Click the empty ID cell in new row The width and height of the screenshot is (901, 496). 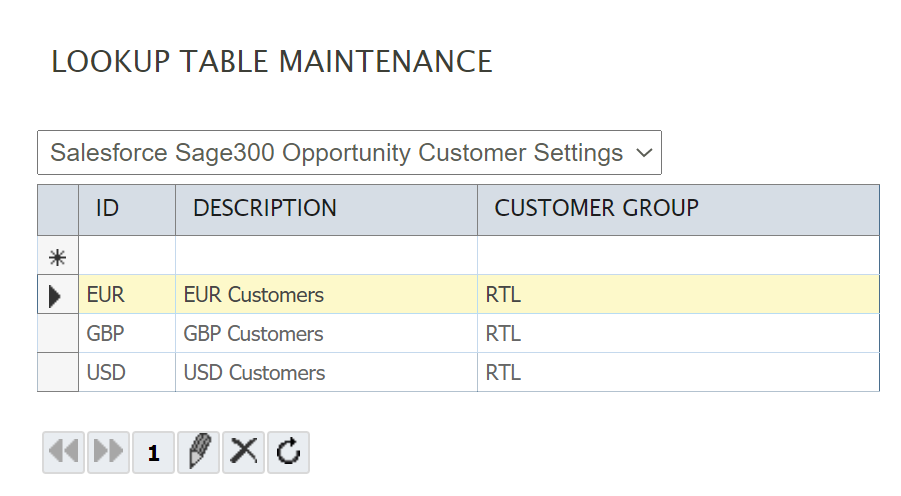[x=126, y=256]
